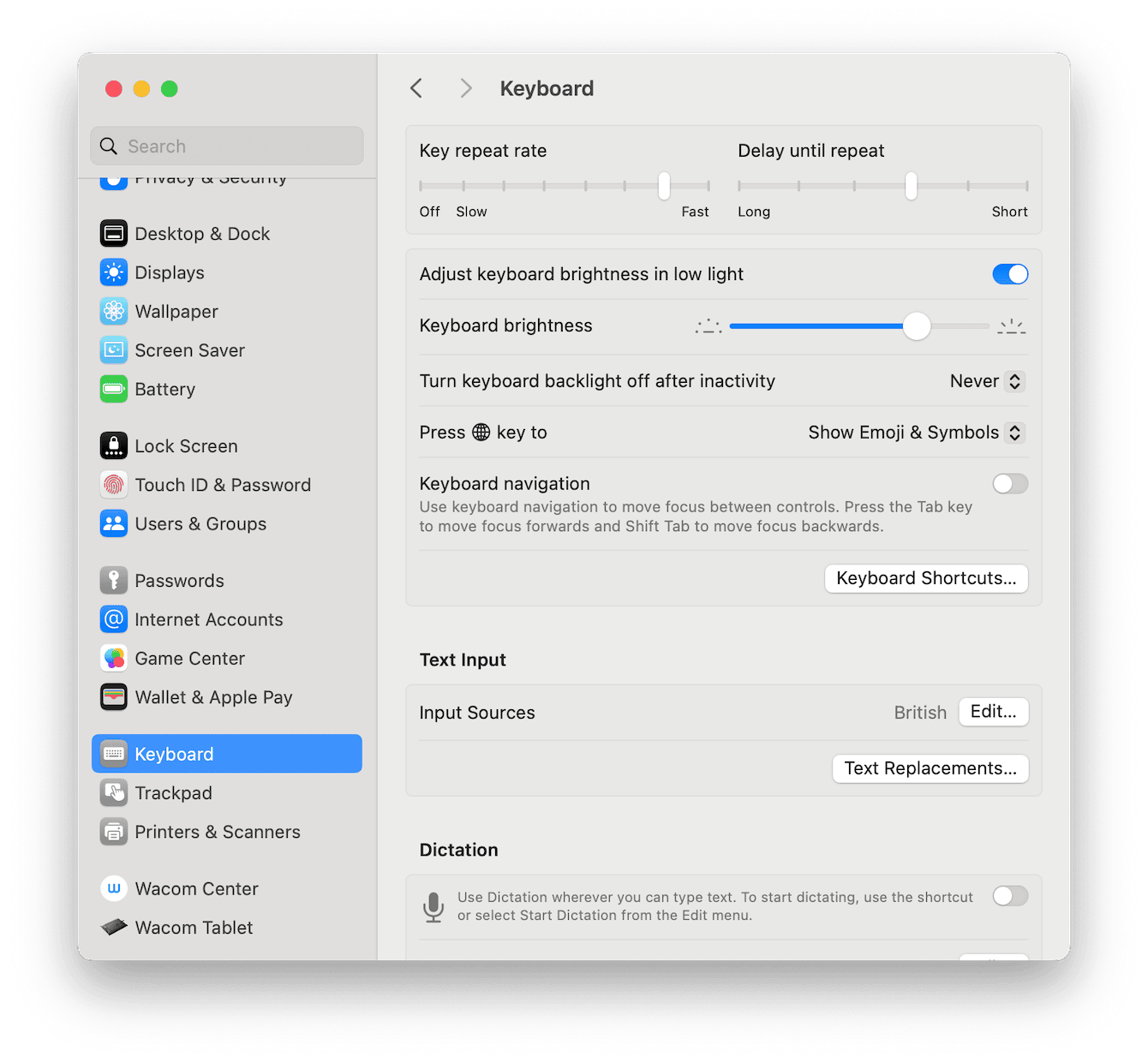Turn on Dictation

[x=1010, y=896]
